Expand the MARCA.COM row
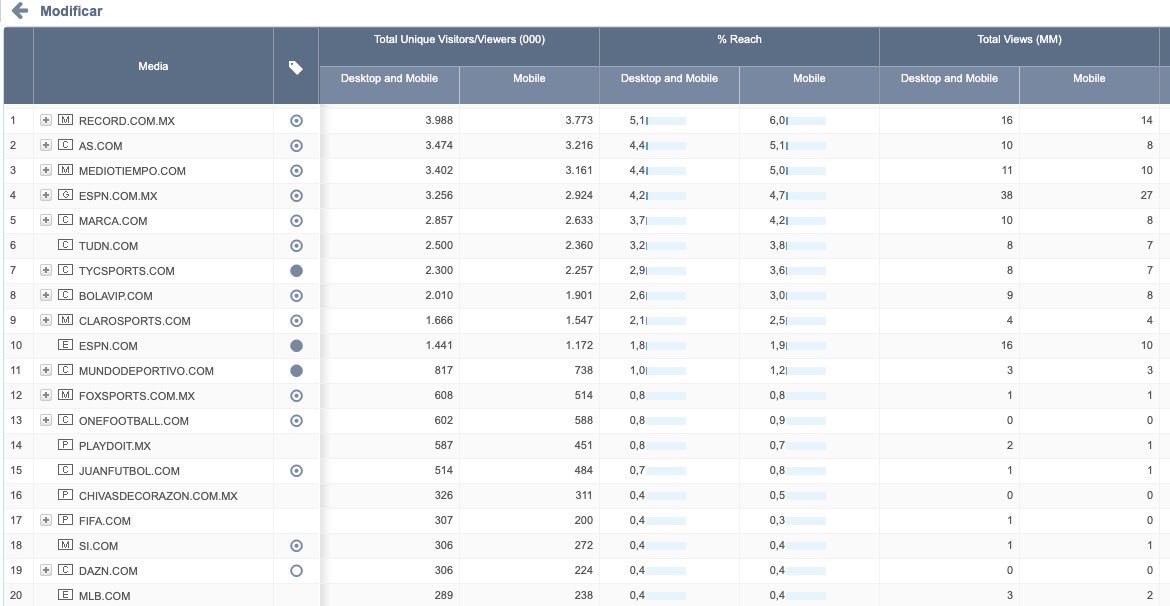The width and height of the screenshot is (1170, 606). 46,220
